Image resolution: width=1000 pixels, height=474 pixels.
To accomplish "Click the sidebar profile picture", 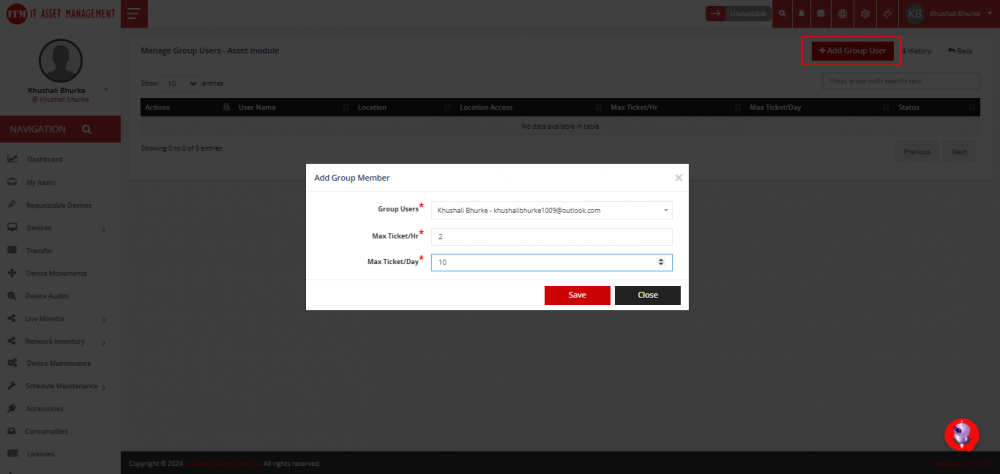I will coord(61,60).
